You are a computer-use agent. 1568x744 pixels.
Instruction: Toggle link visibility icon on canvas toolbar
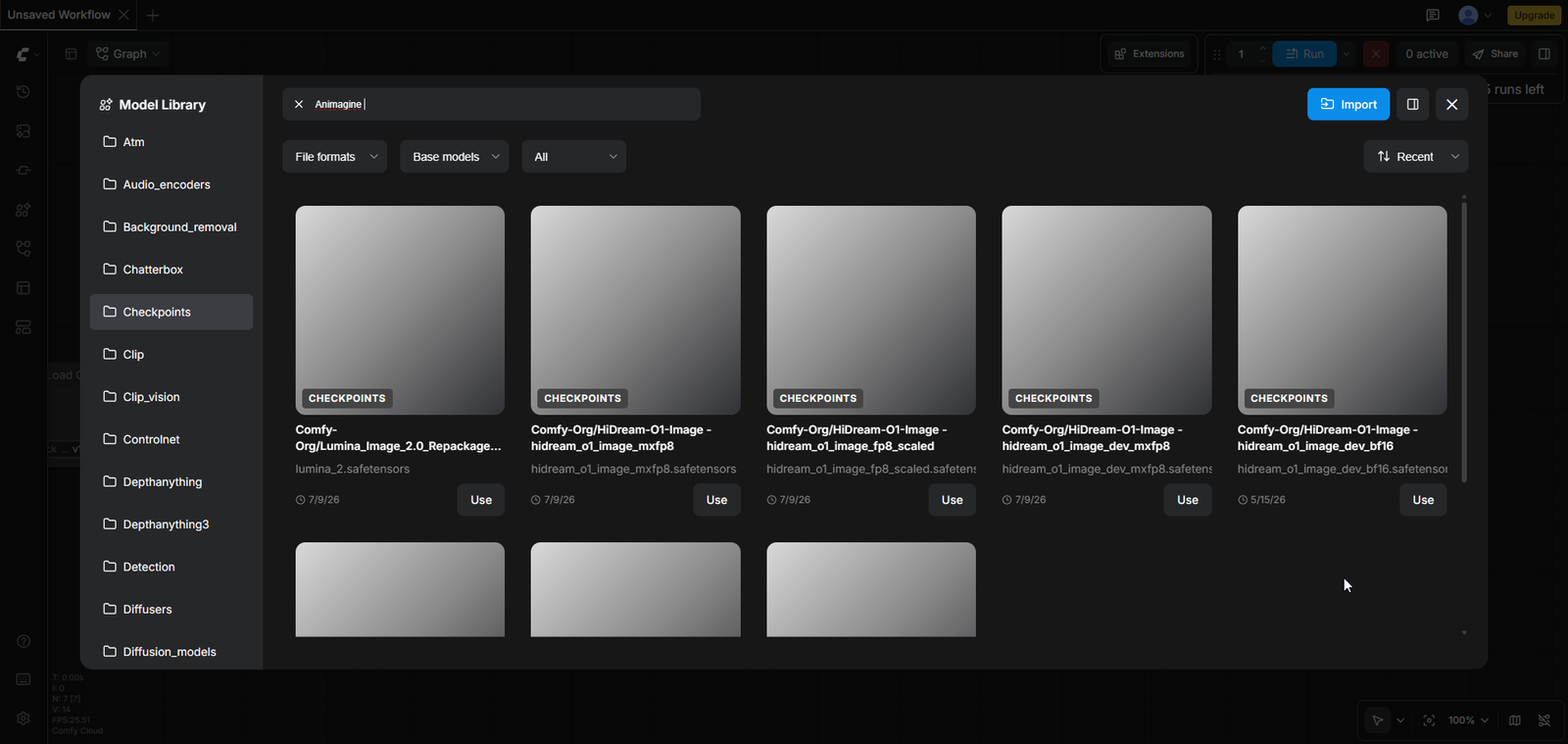[x=1544, y=720]
